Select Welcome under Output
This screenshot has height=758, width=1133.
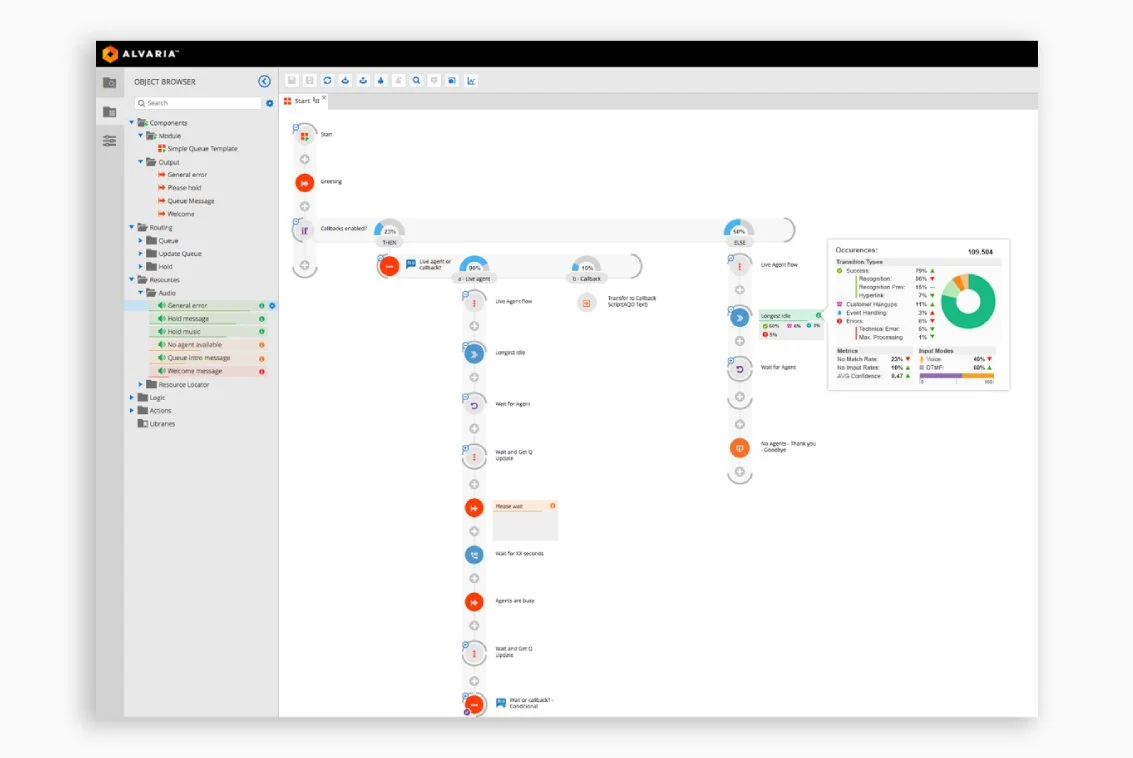tap(176, 214)
